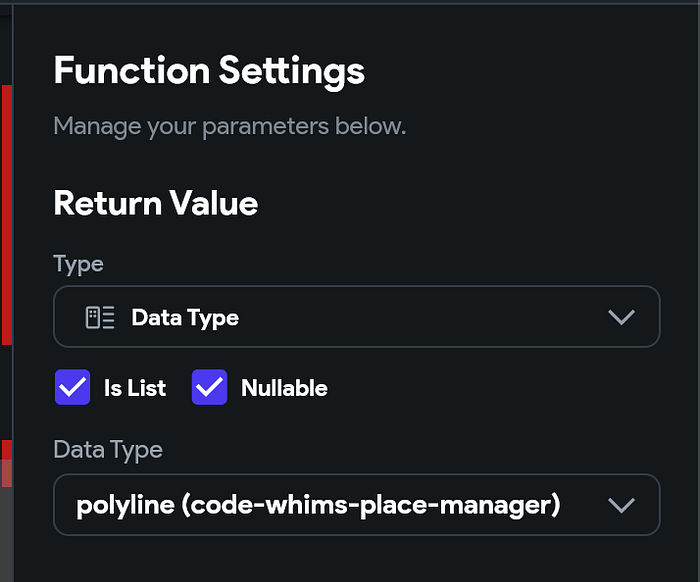Click the checkmark in Is List box
Screen dimensions: 700x582
click(x=72, y=388)
